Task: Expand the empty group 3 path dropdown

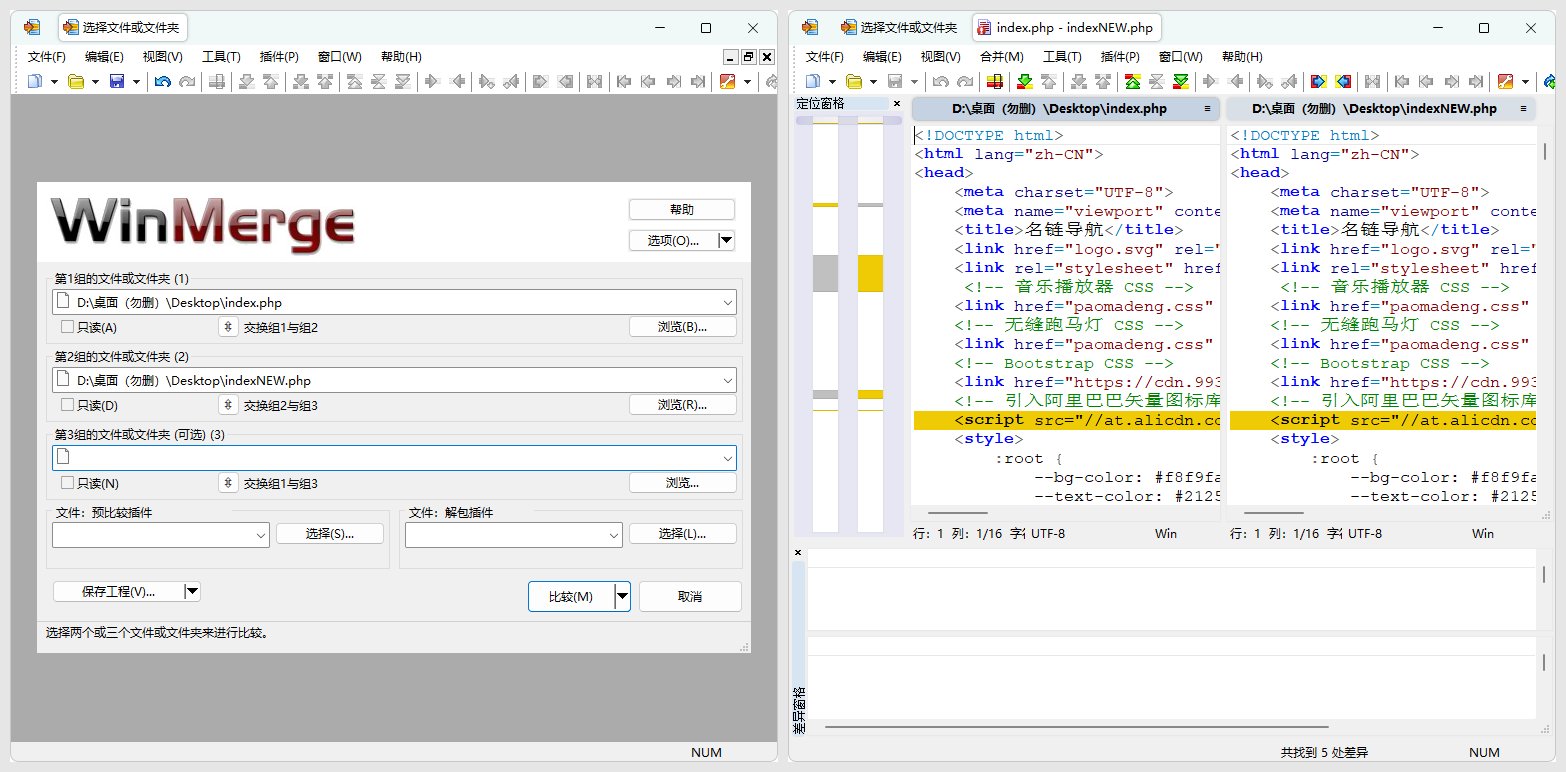Action: 727,458
